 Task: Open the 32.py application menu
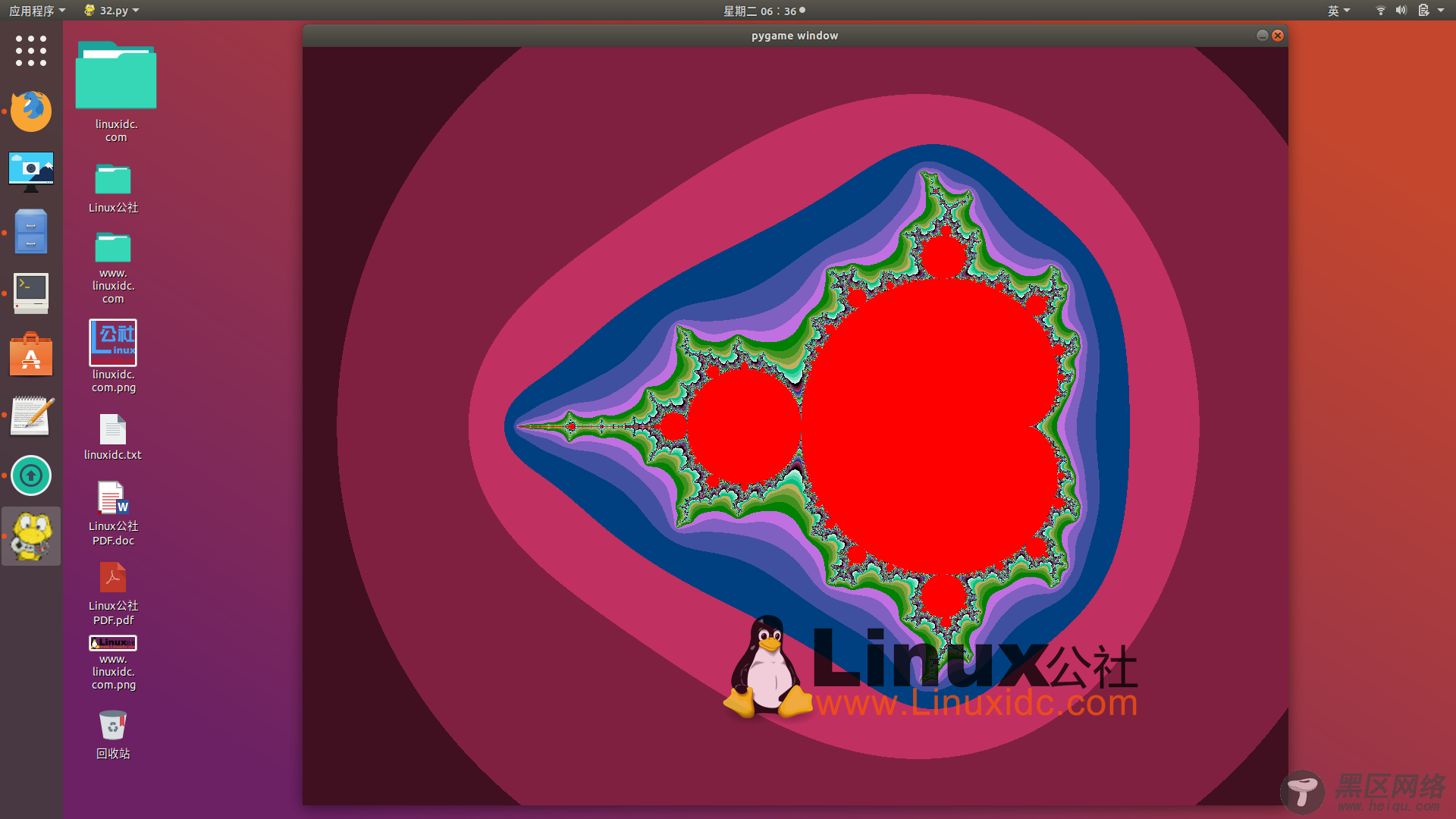[x=111, y=11]
